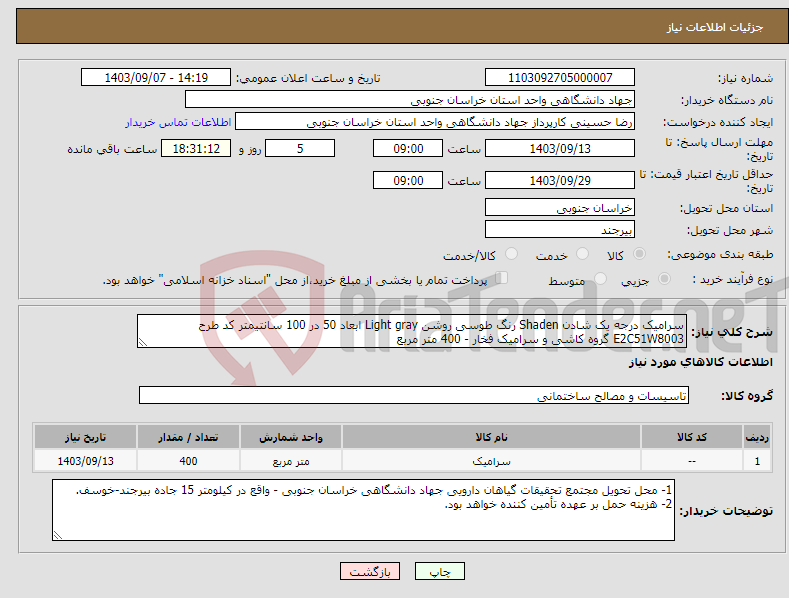Open the اطلاعات تماس خریدار link
This screenshot has height=598, width=789.
pyautogui.click(x=178, y=122)
